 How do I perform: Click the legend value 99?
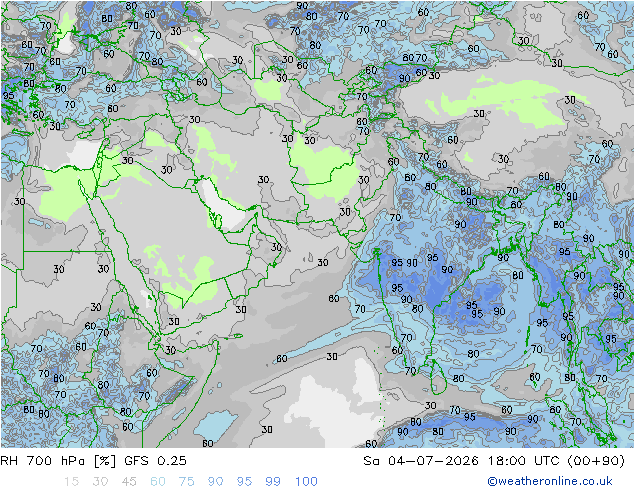coord(273,482)
